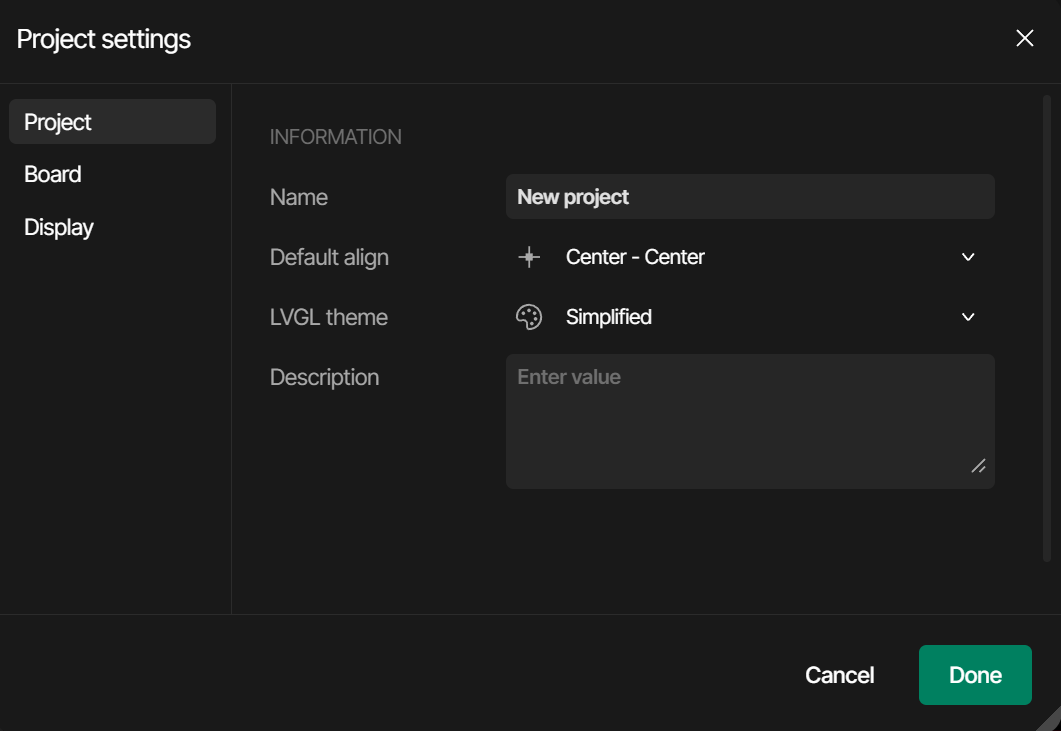Click the resize grip inside the Description box
This screenshot has height=731, width=1061.
click(978, 467)
